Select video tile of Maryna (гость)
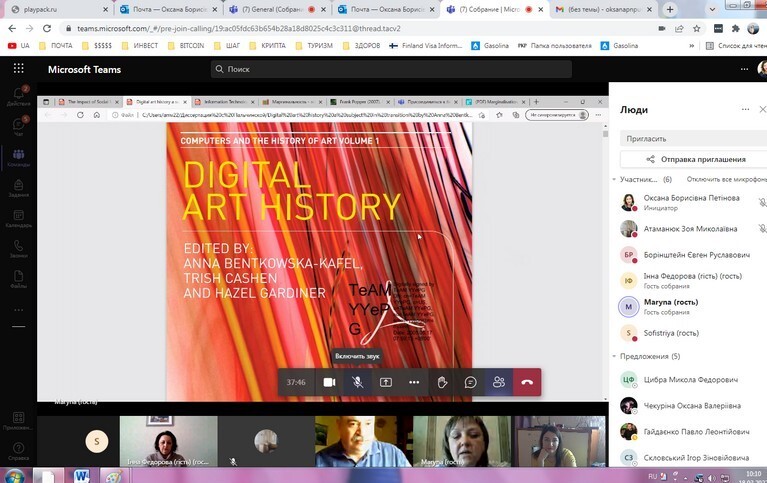 point(462,441)
